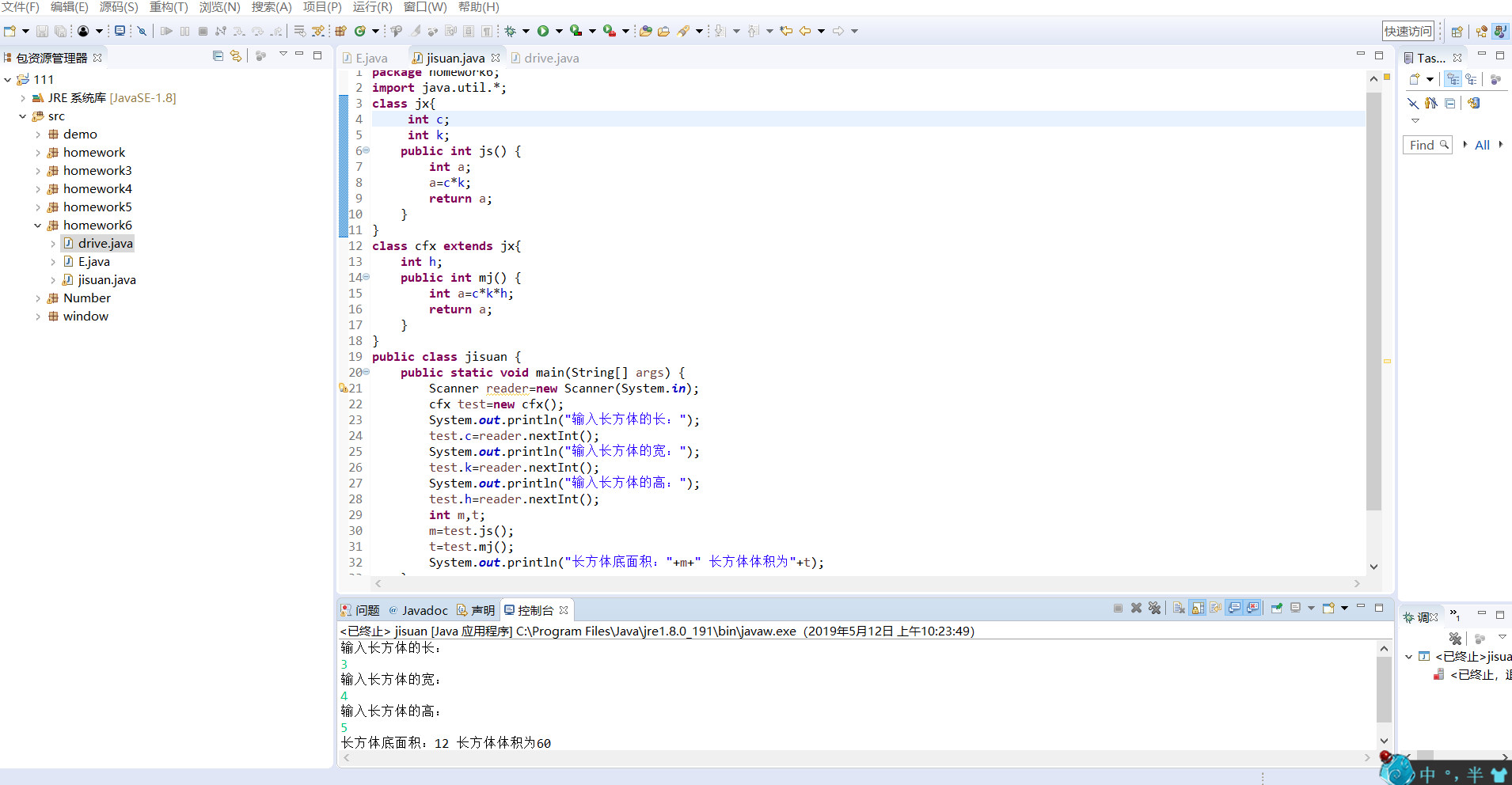Collapse the src folder node
Image resolution: width=1512 pixels, height=785 pixels.
pos(23,116)
